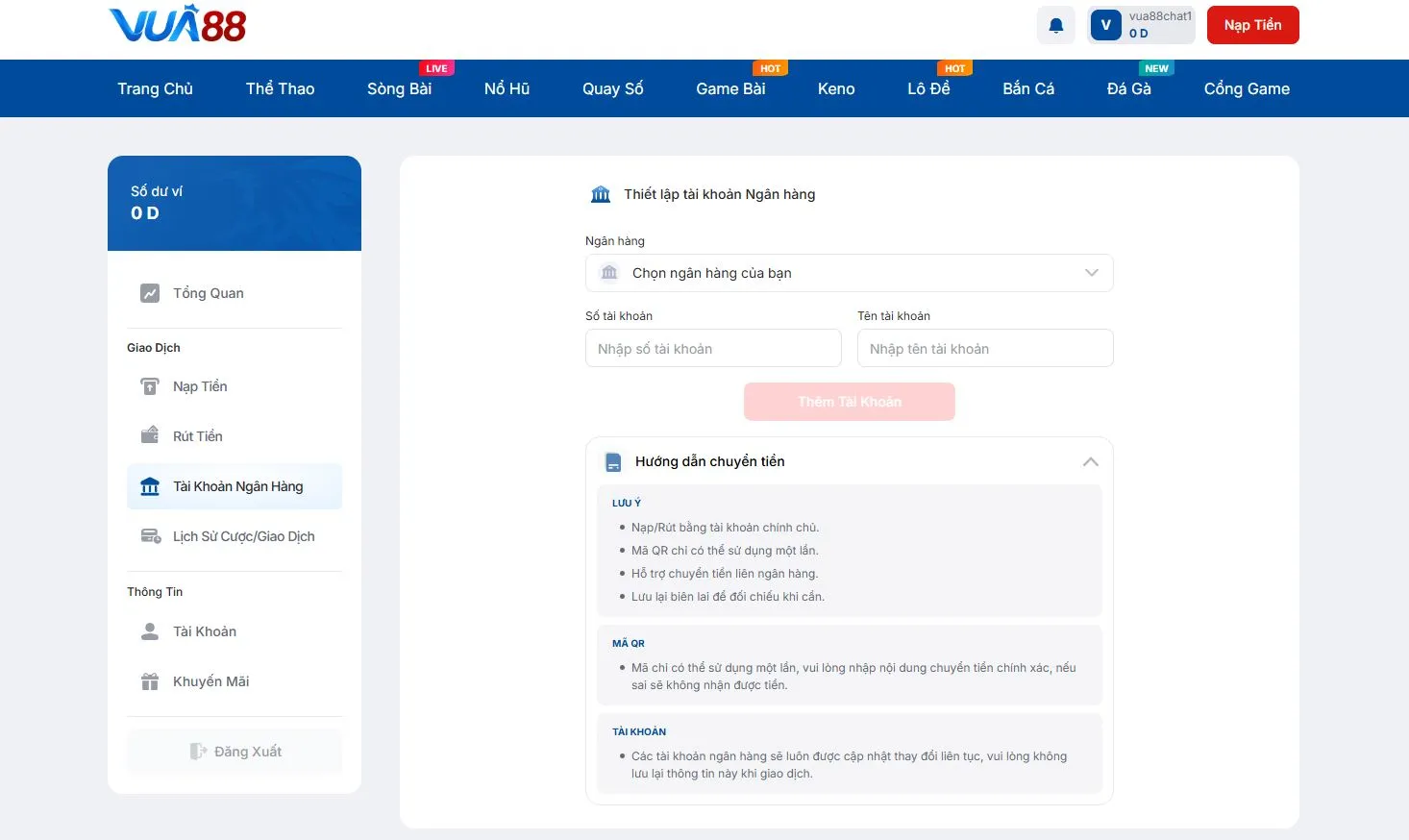Open the Đá Gà page

pos(1130,88)
